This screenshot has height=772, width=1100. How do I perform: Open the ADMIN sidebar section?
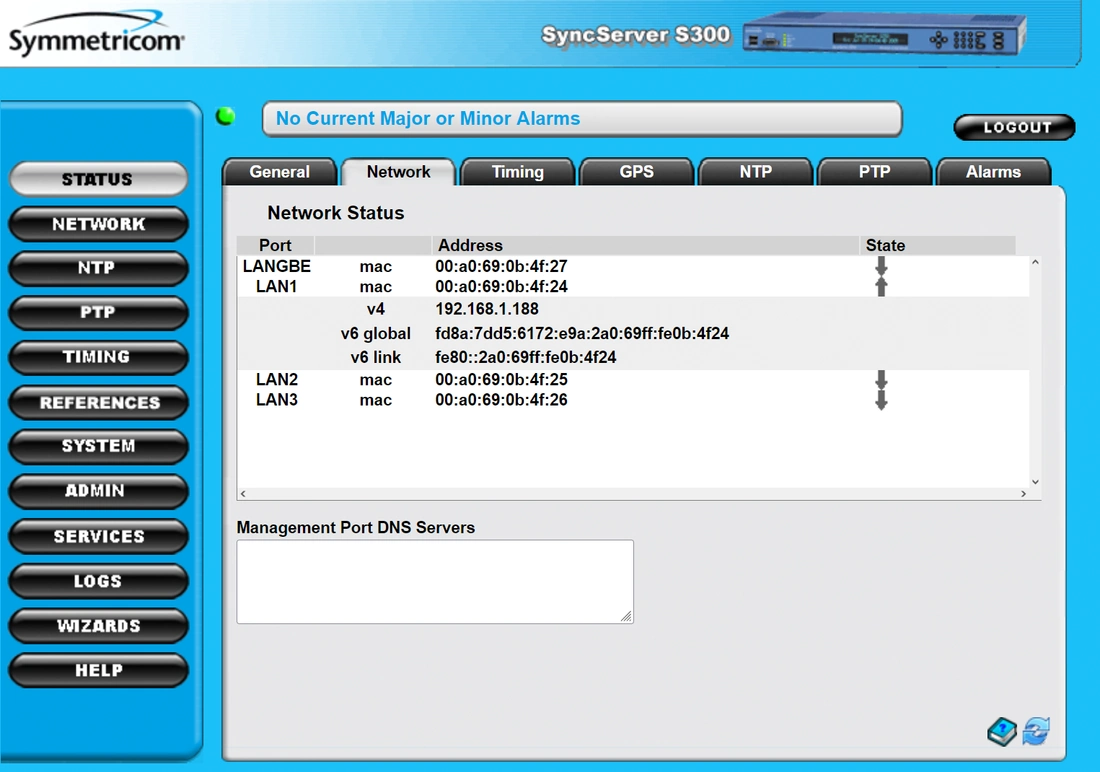tap(98, 491)
